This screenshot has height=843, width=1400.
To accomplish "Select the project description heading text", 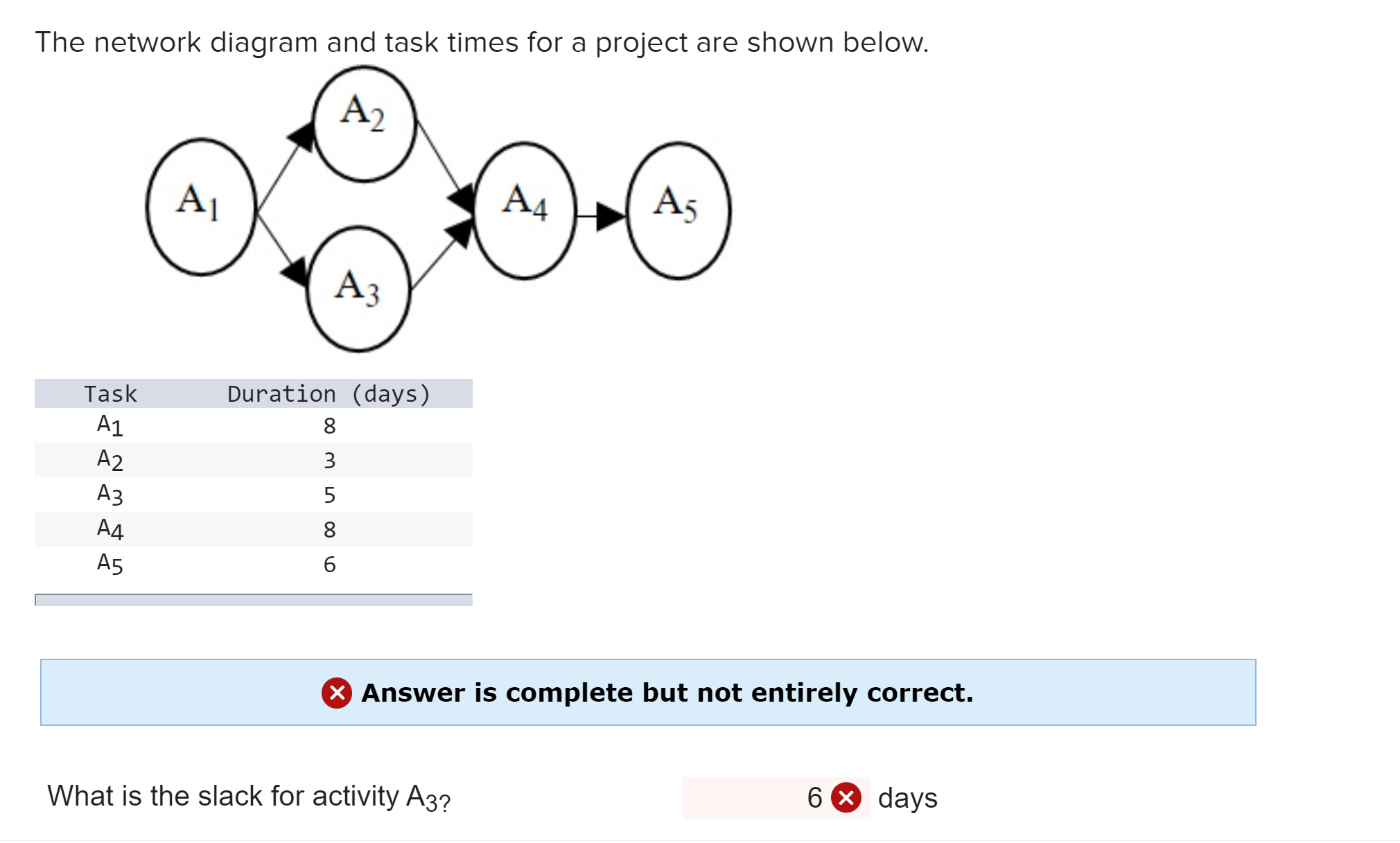I will click(482, 42).
